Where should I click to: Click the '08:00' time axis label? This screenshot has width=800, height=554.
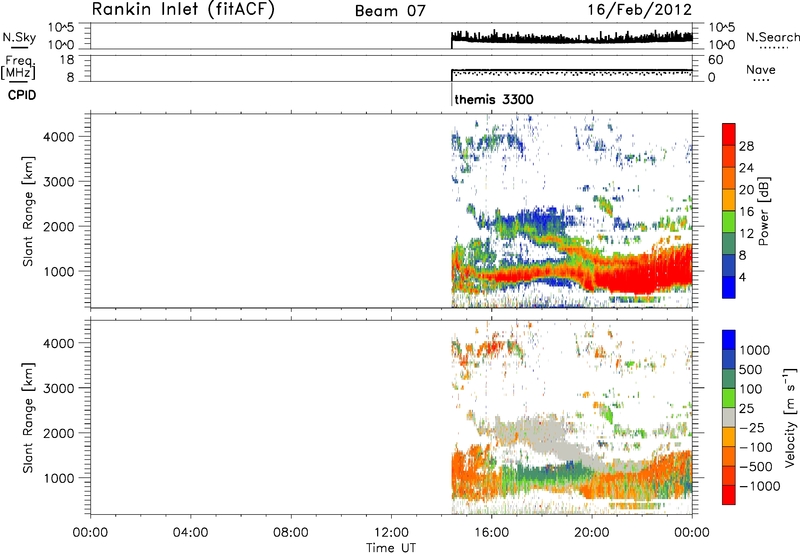291,533
